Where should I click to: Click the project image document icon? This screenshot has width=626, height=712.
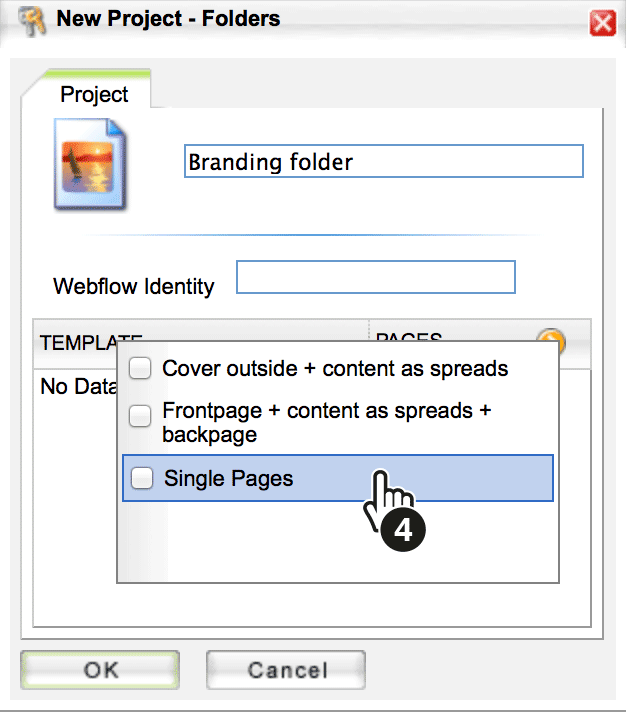click(x=90, y=164)
